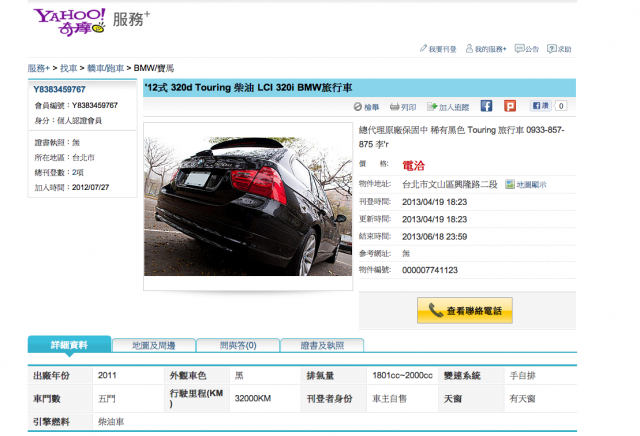
Task: Open 我要刊登 link with pencil icon
Action: [x=438, y=49]
